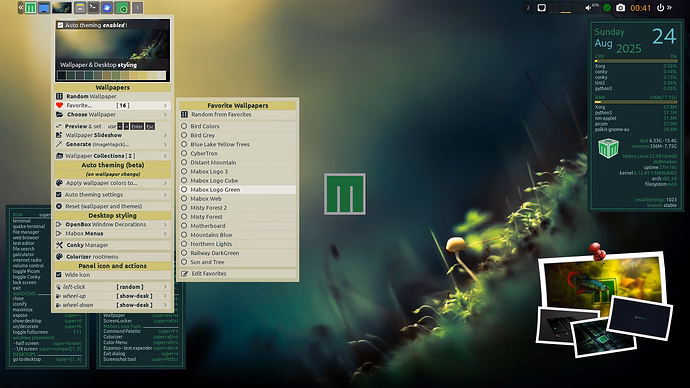Open the blue web browser panel icon
The image size is (690, 388).
point(107,7)
